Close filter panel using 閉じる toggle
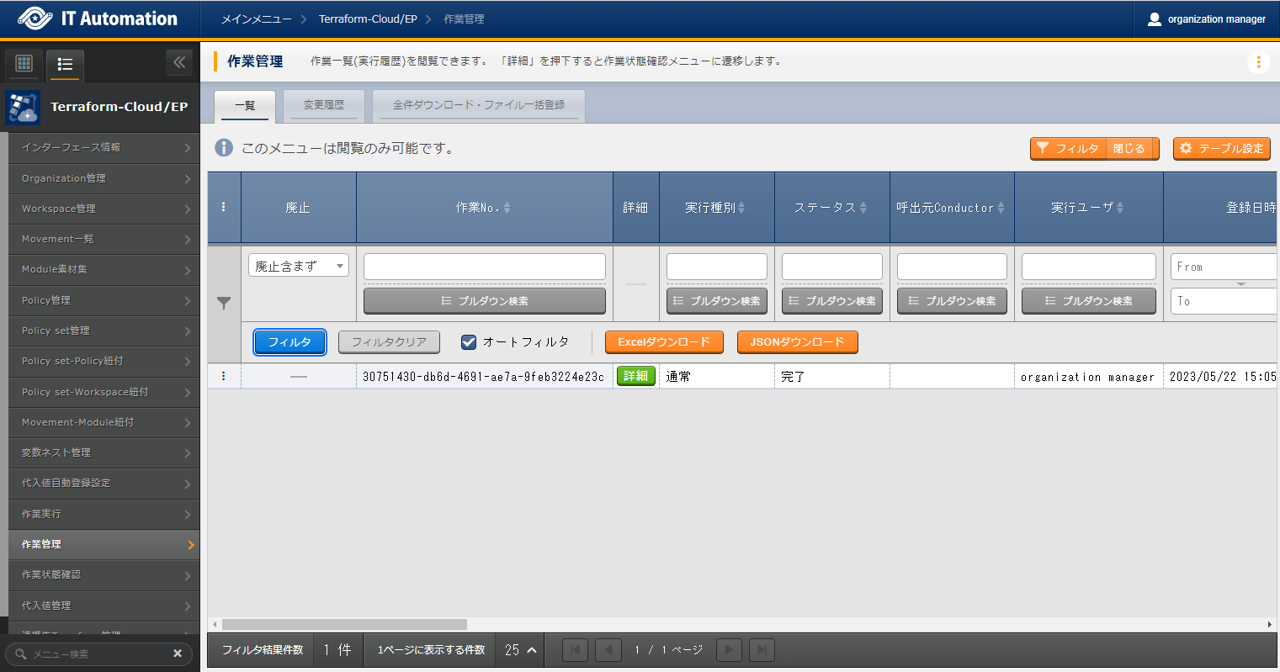The image size is (1280, 672). point(1132,149)
